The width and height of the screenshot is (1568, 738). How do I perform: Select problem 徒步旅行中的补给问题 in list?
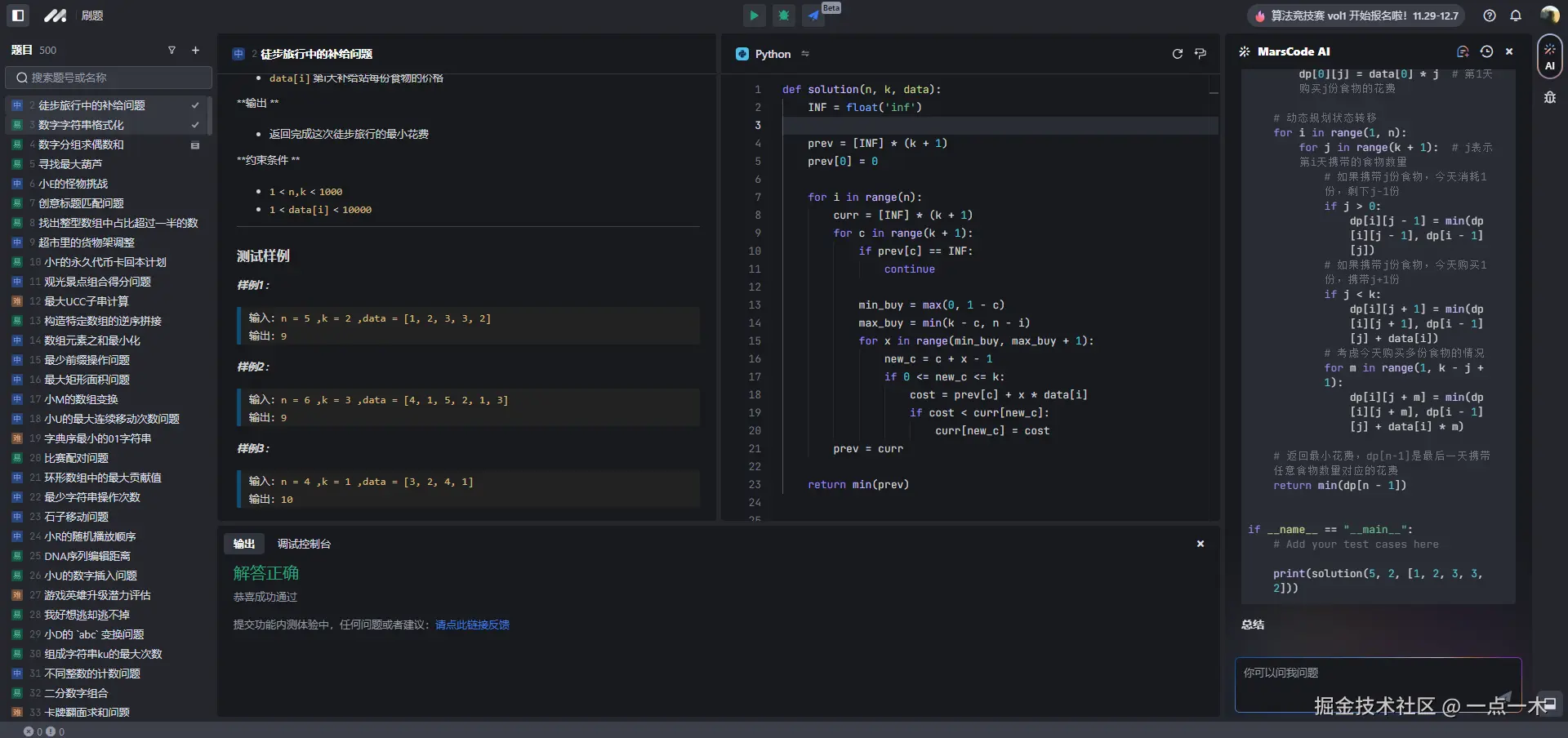105,105
